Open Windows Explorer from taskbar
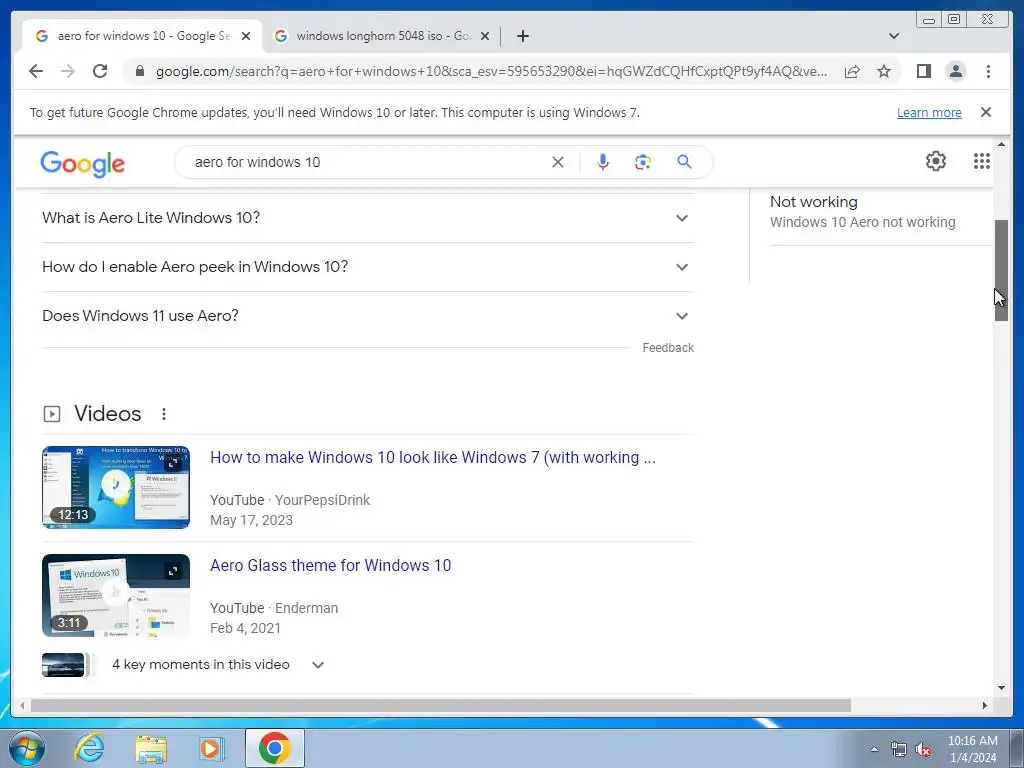Image resolution: width=1024 pixels, height=768 pixels. click(x=151, y=748)
